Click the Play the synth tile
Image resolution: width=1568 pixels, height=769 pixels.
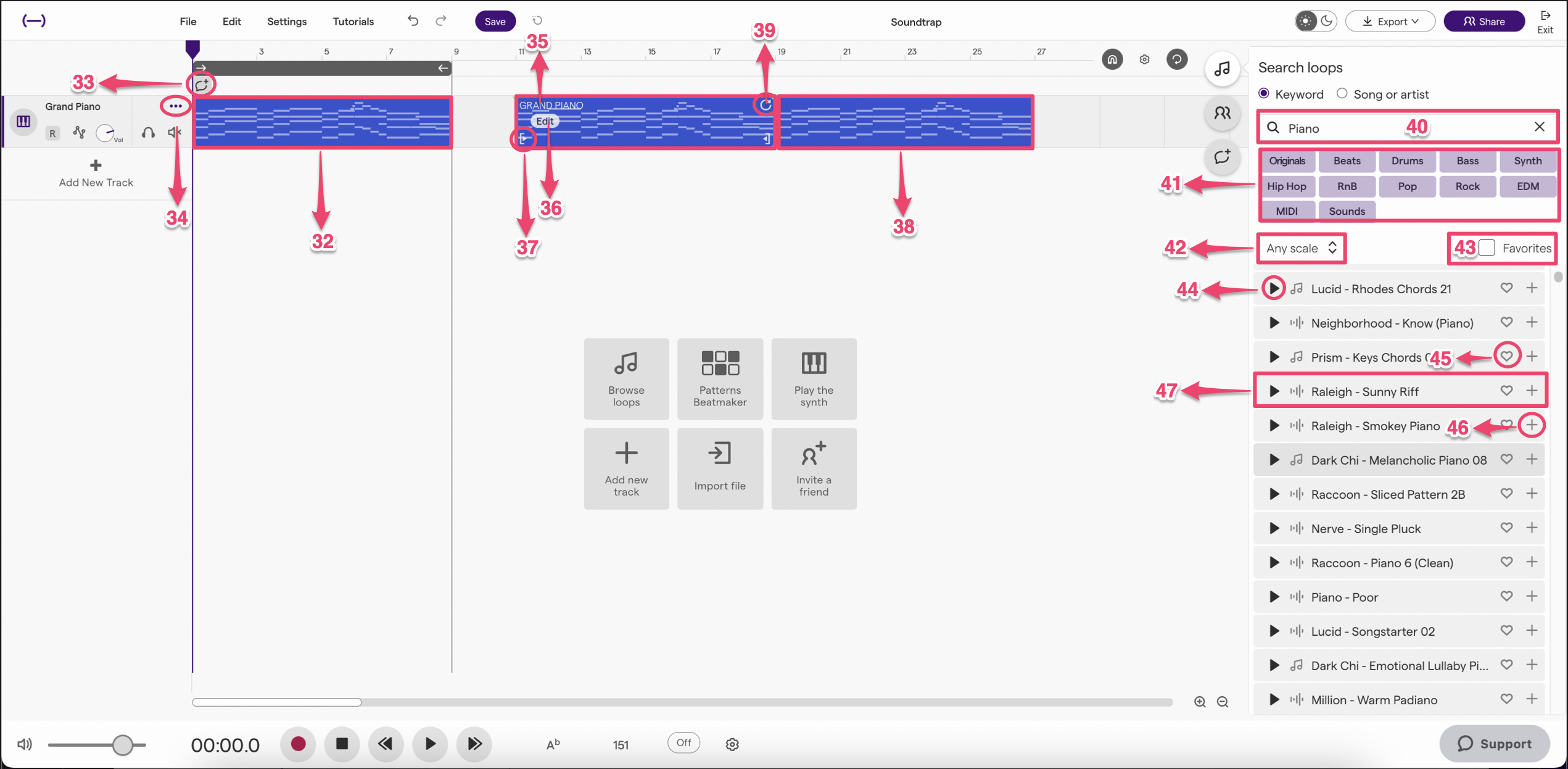814,378
